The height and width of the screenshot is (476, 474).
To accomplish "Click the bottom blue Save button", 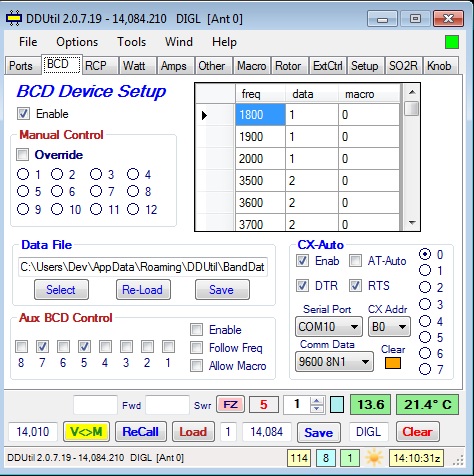I will (319, 432).
